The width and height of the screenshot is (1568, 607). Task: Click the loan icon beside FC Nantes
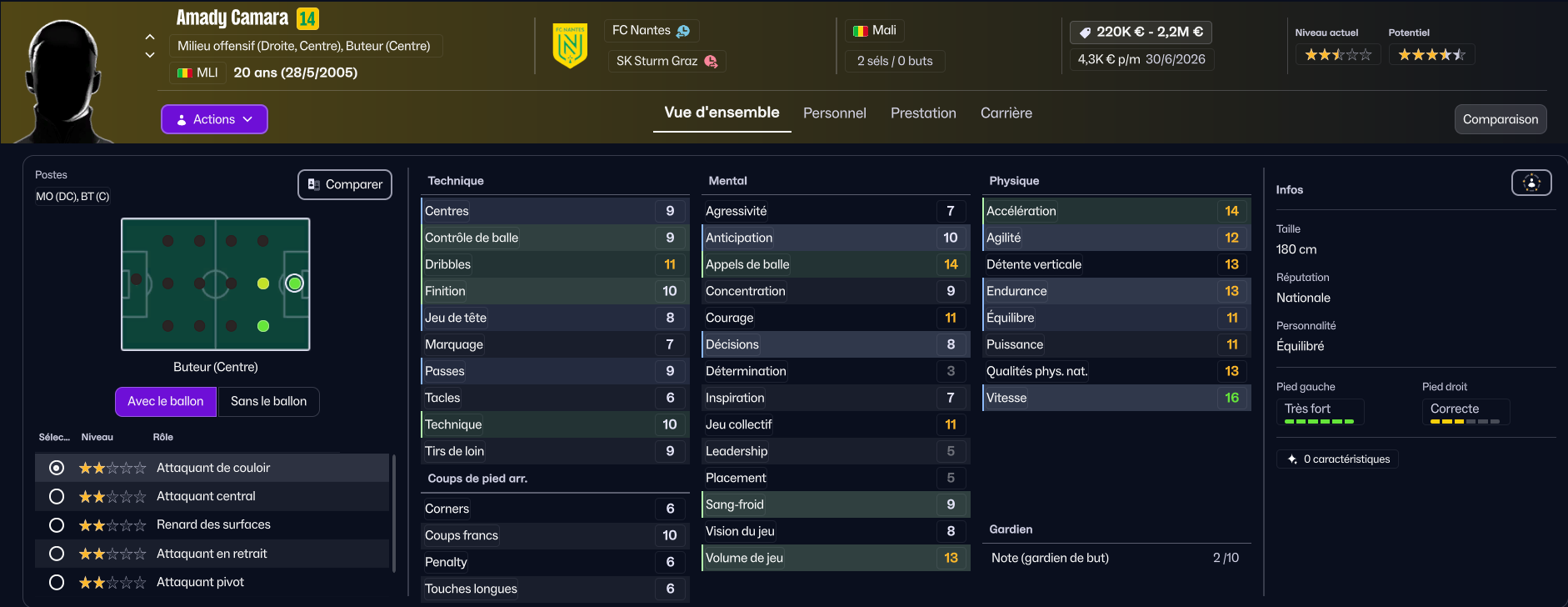tap(683, 31)
